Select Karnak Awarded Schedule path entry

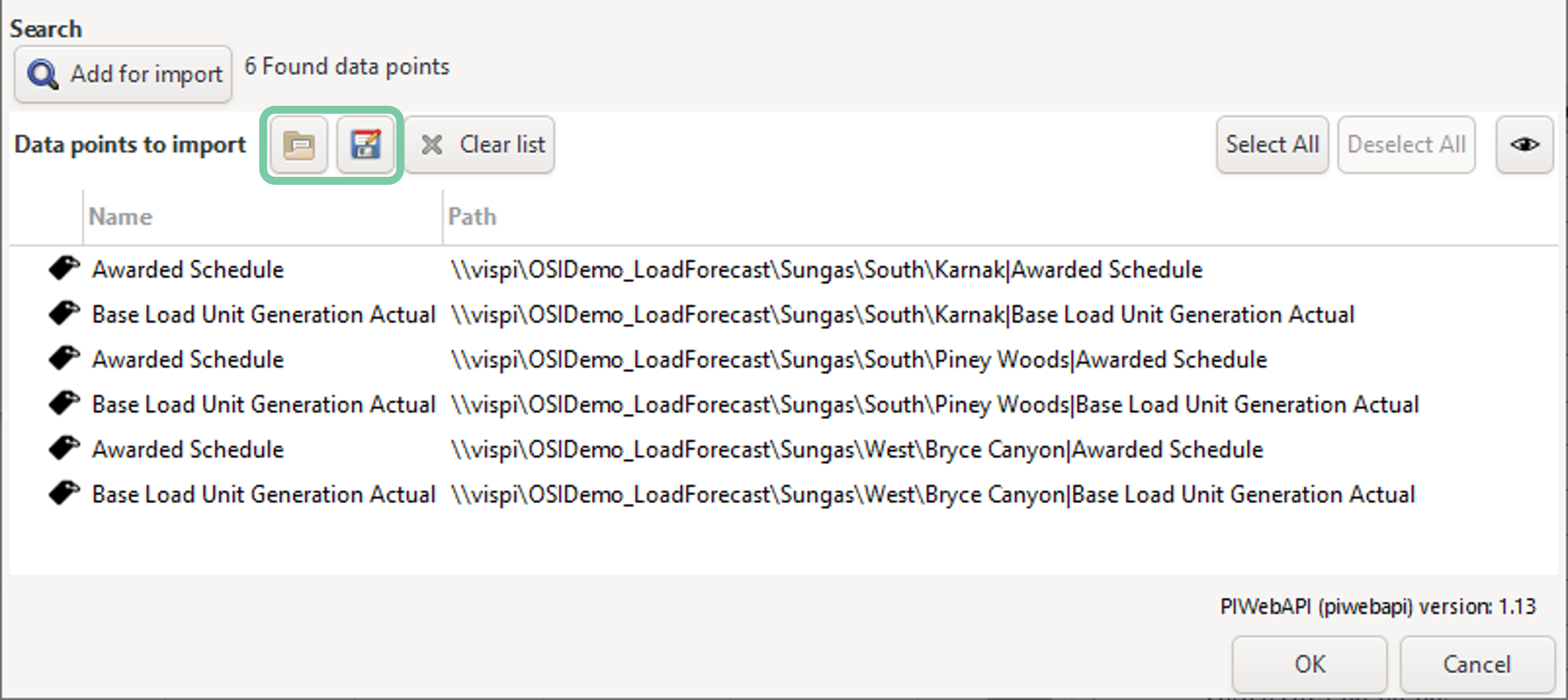pos(826,270)
